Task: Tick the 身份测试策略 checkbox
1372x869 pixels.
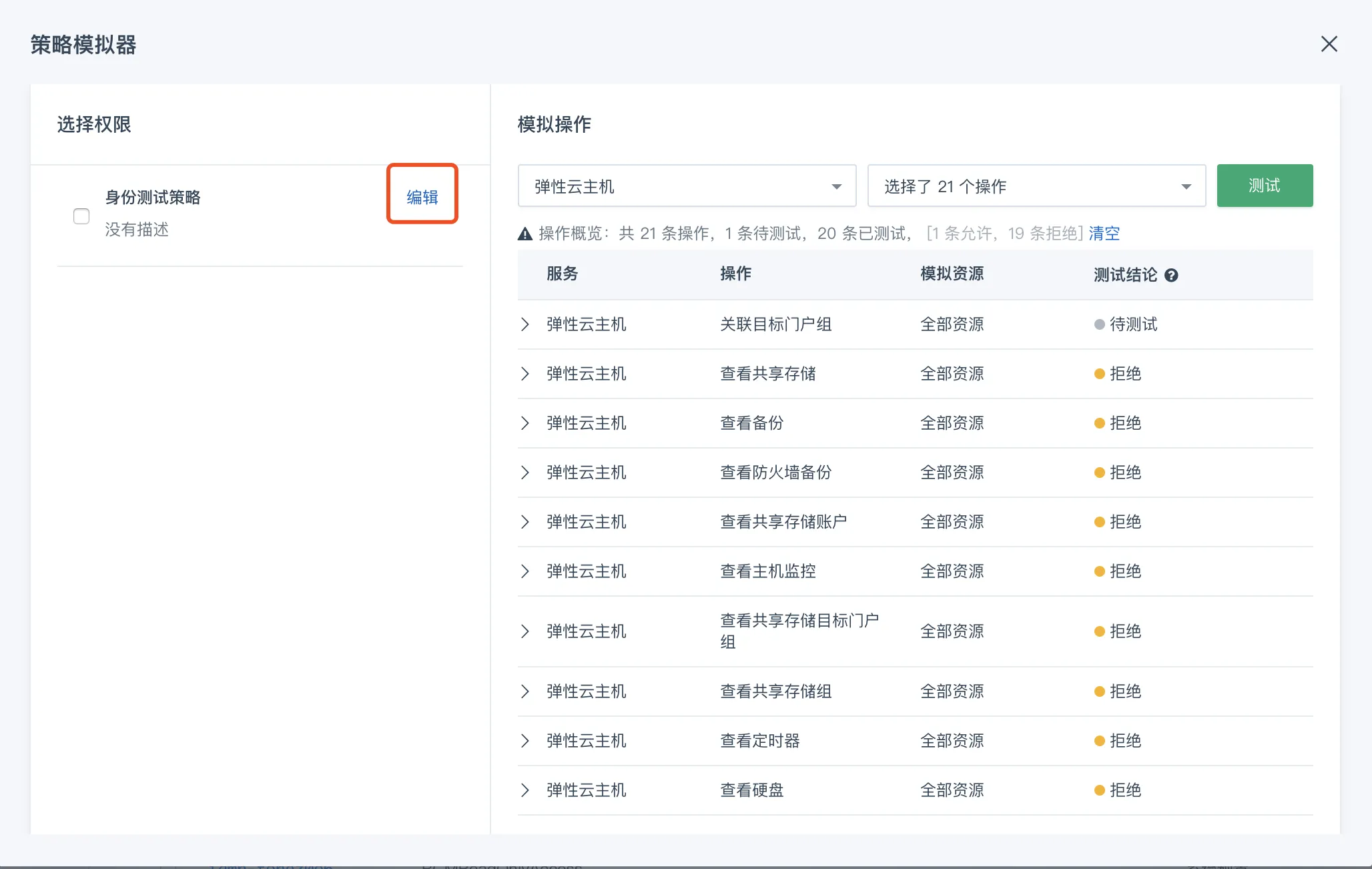Action: point(81,216)
